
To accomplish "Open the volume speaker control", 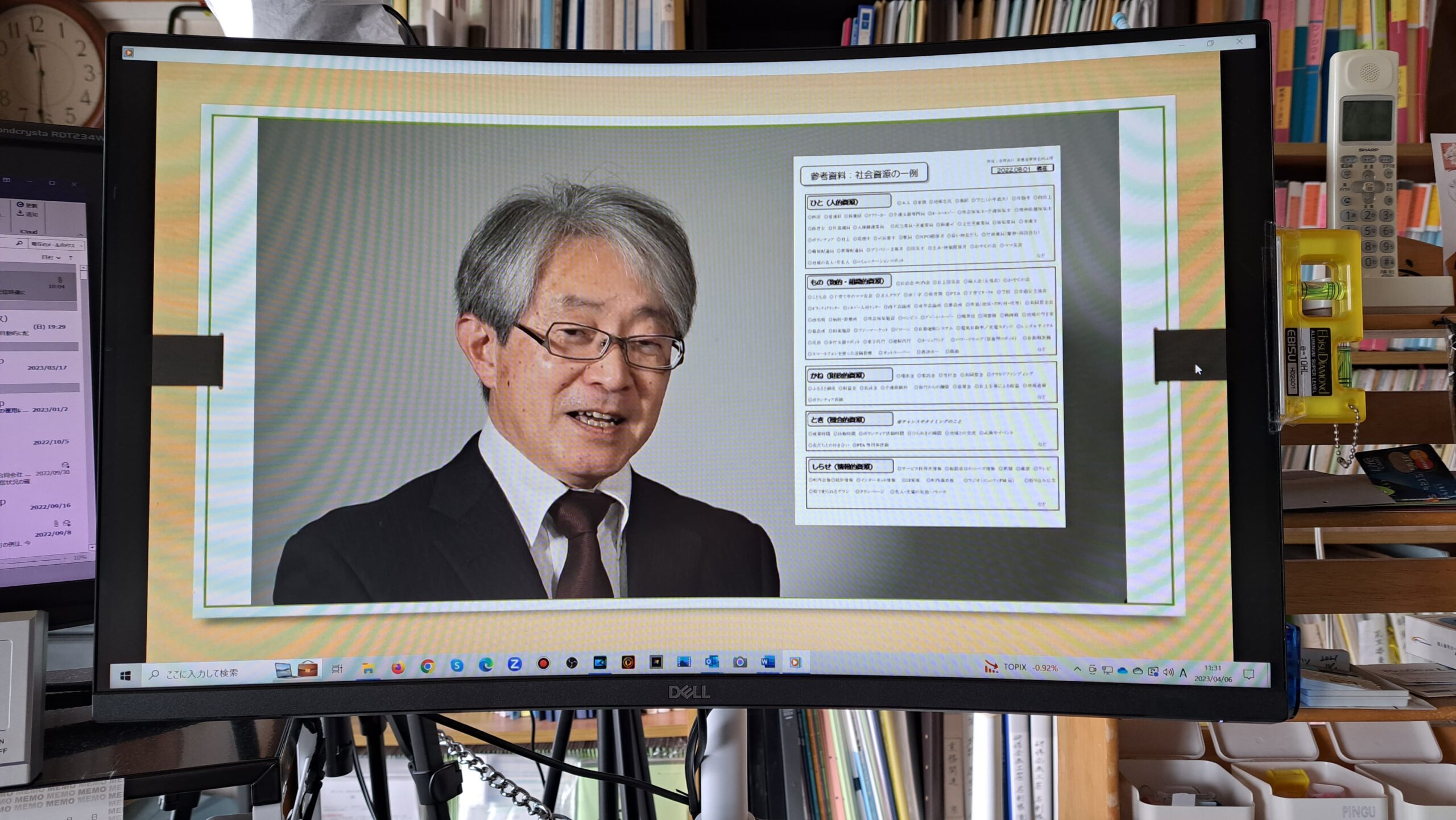I will coord(1168,673).
